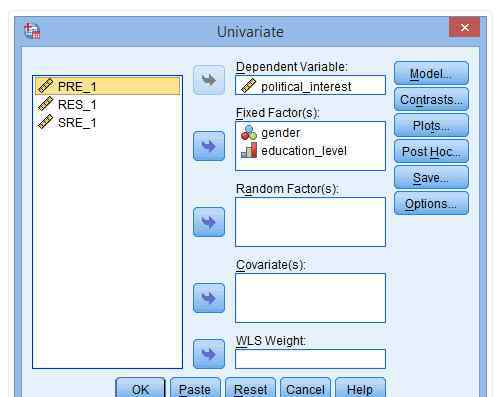Click inside the Covariate(s) box
This screenshot has height=397, width=503.
point(310,298)
